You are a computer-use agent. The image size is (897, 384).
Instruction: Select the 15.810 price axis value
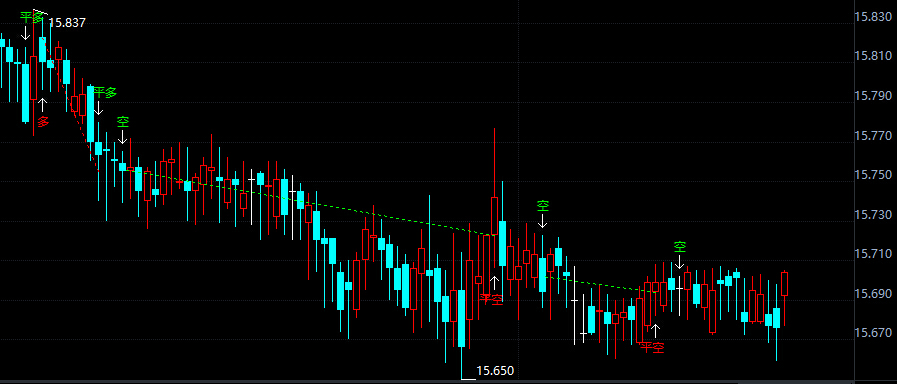coord(873,56)
